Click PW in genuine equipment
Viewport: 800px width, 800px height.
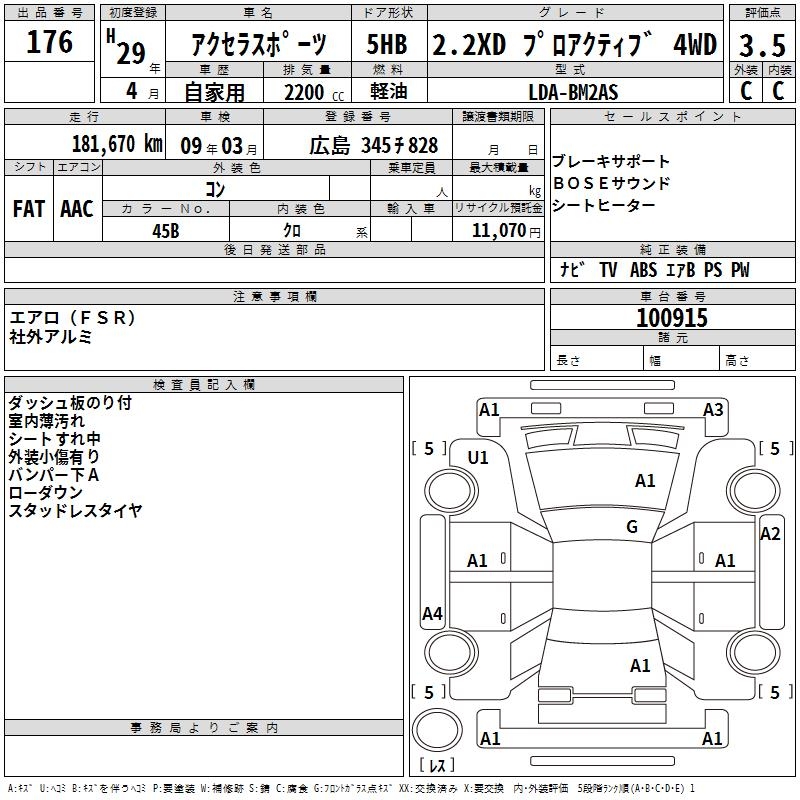coord(740,270)
